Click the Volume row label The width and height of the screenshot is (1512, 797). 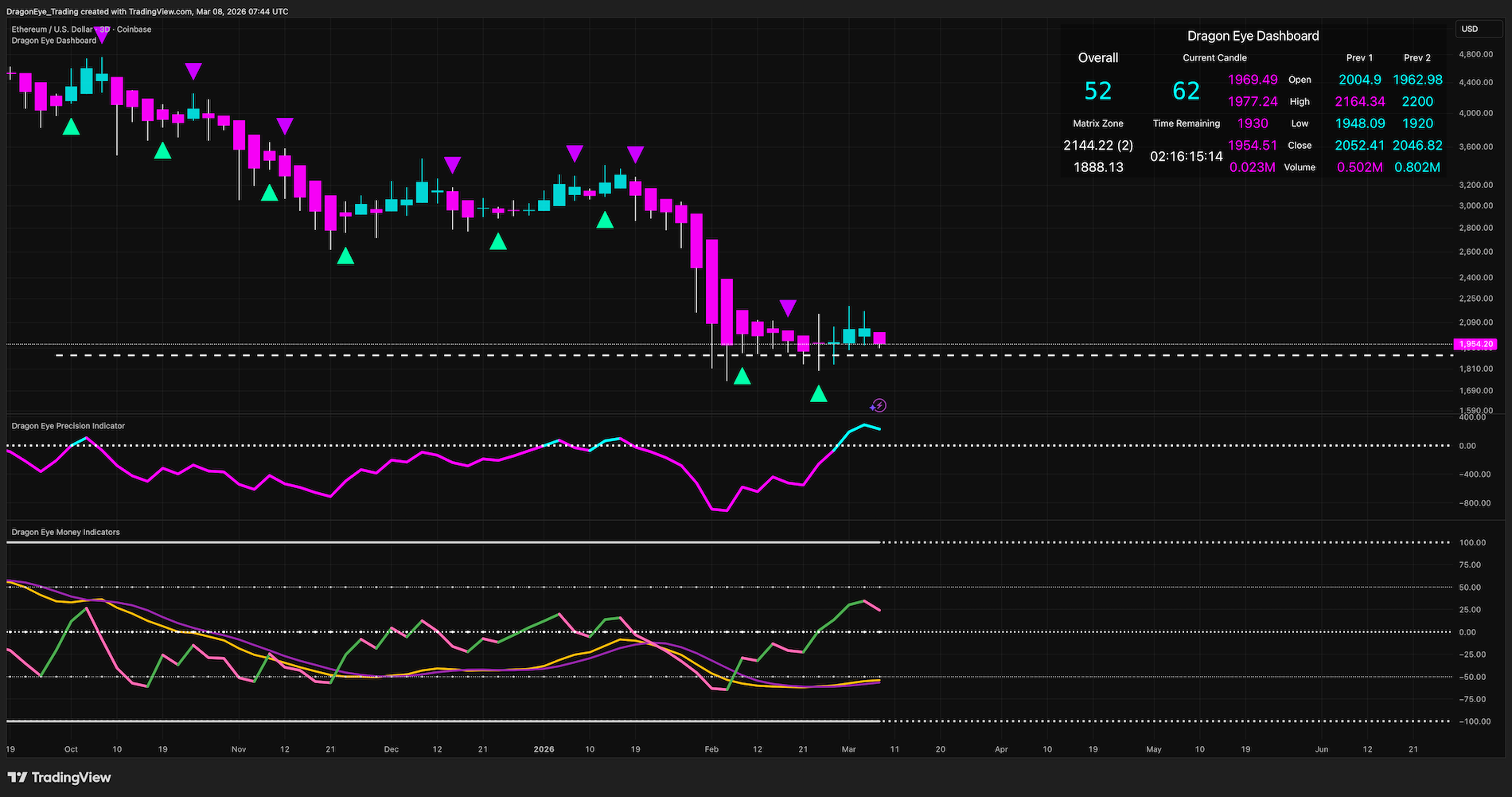pyautogui.click(x=1300, y=167)
